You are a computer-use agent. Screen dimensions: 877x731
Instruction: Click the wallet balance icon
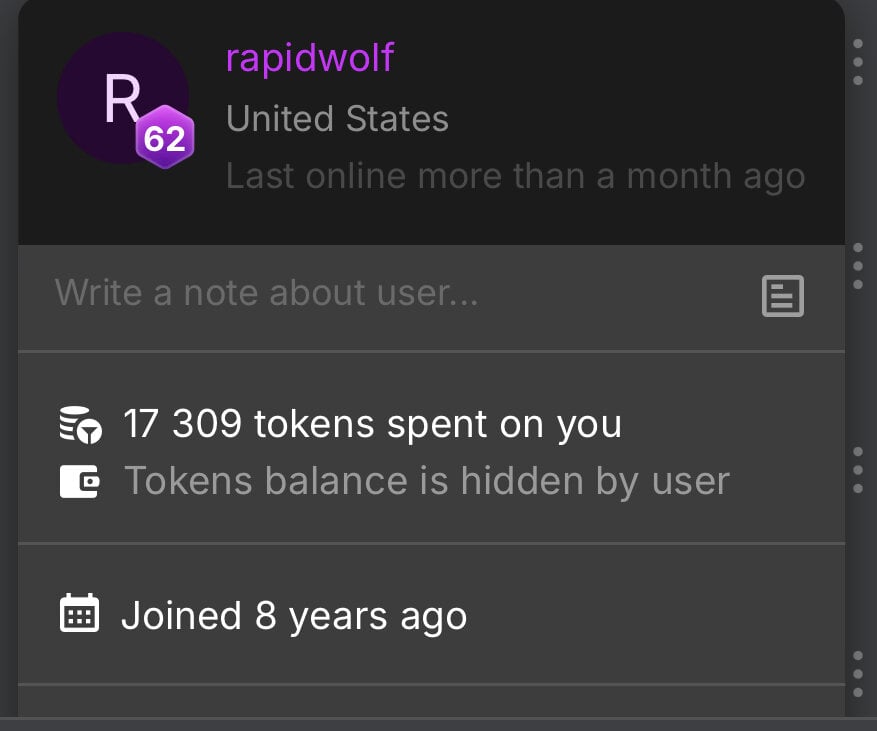coord(80,482)
